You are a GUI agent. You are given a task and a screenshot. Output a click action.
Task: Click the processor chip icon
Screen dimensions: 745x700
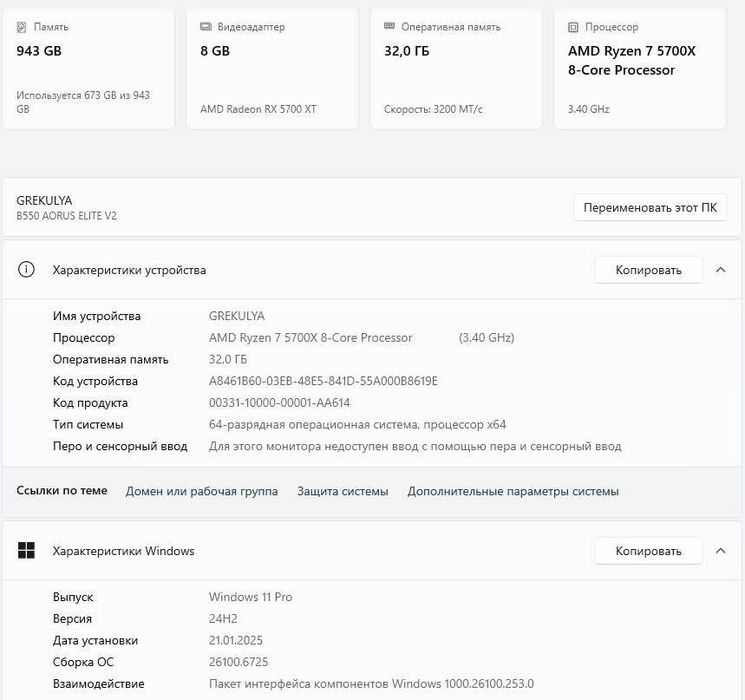click(x=573, y=27)
